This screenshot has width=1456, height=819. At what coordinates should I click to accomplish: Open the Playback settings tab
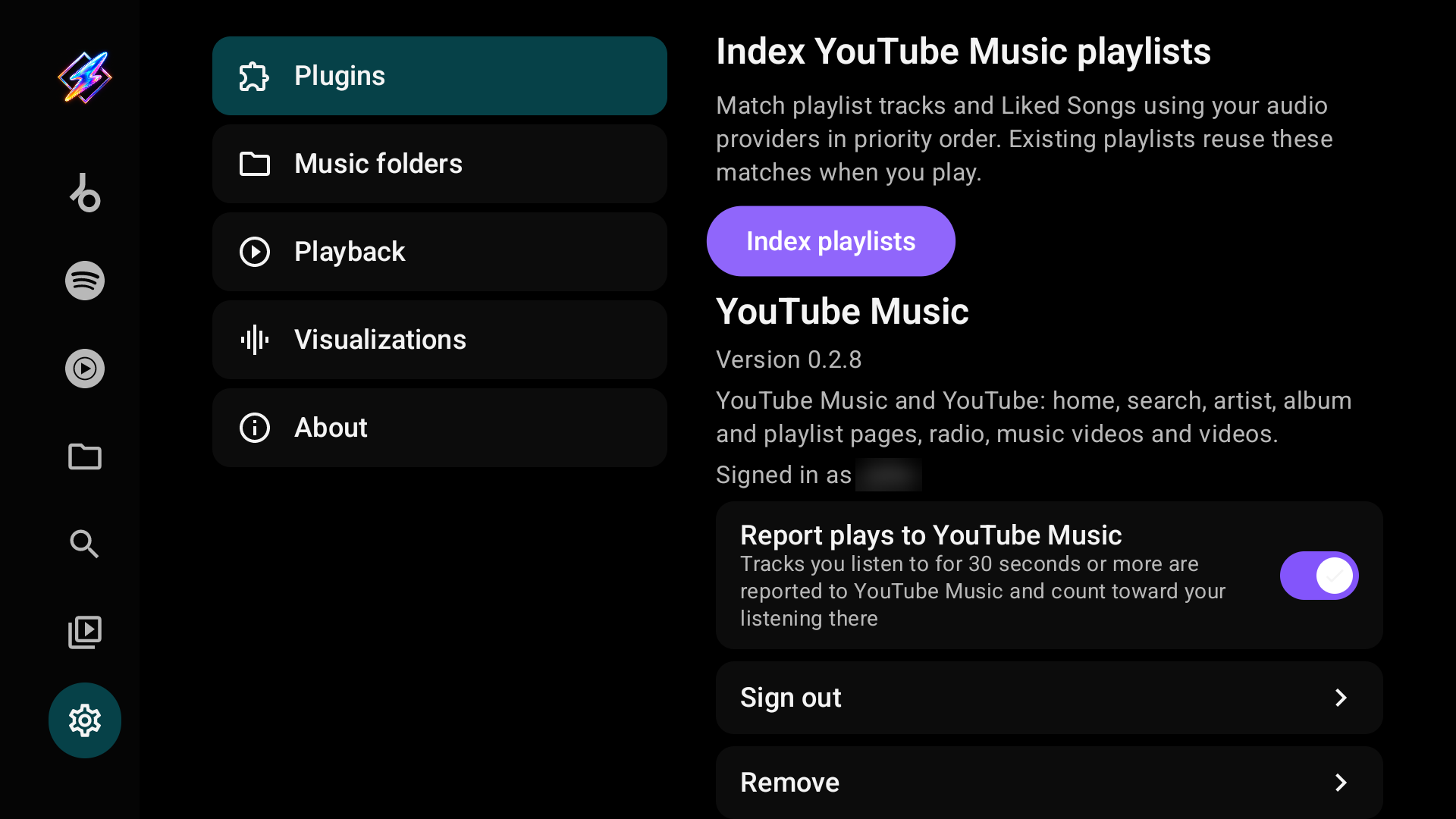(x=440, y=252)
